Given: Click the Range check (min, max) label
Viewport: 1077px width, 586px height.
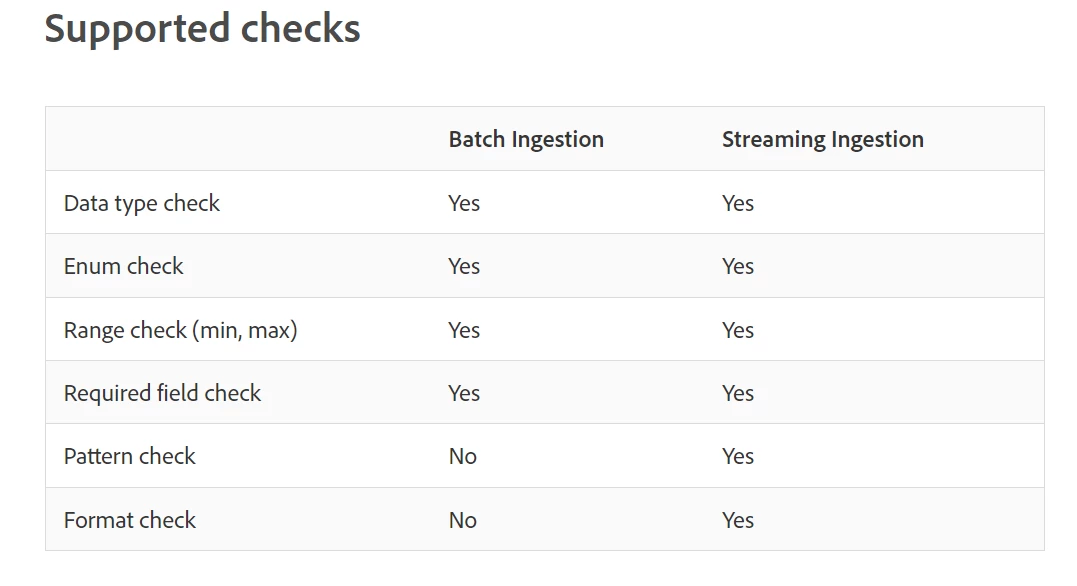Looking at the screenshot, I should coord(181,330).
